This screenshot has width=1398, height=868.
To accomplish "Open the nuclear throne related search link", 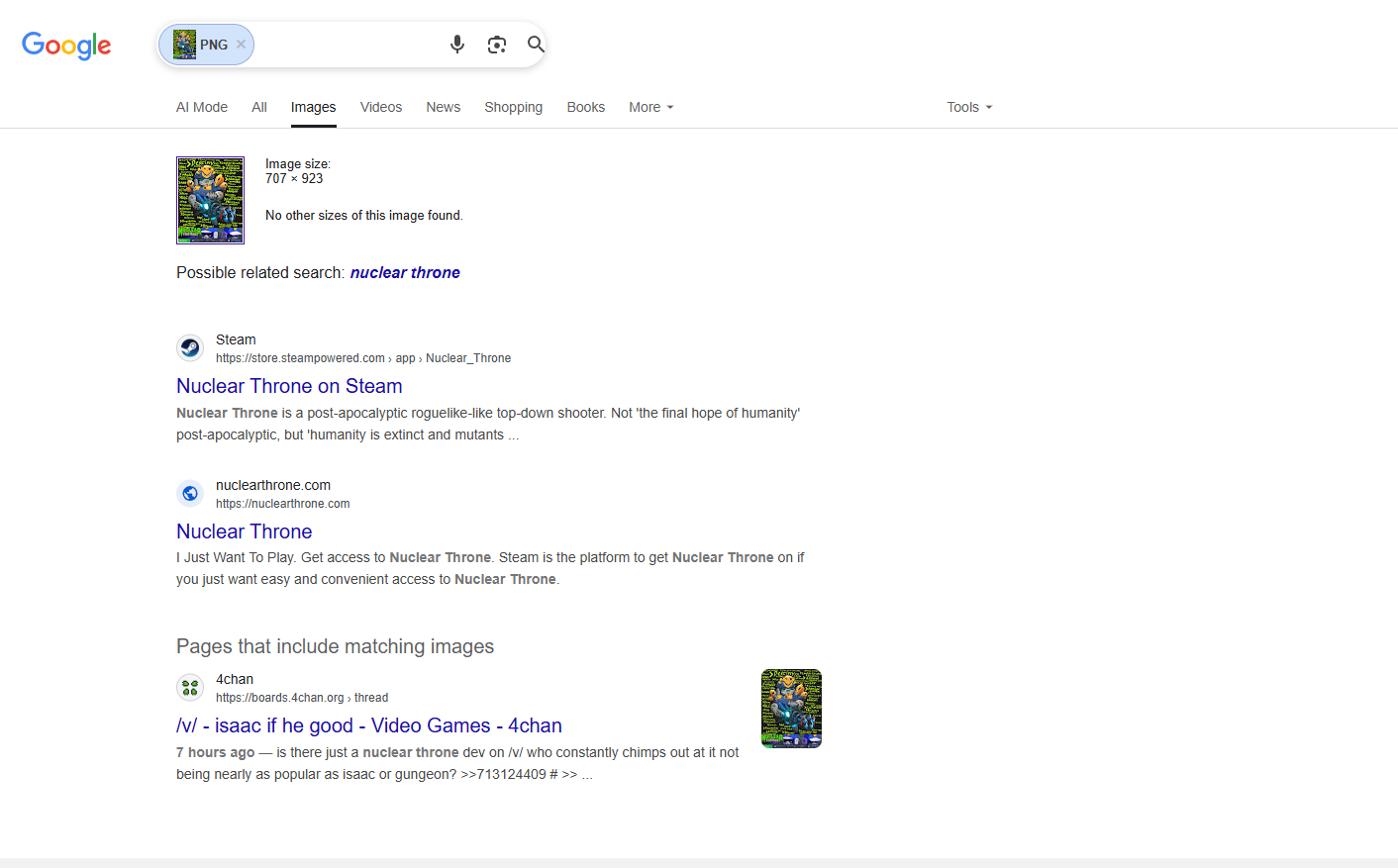I will click(405, 273).
